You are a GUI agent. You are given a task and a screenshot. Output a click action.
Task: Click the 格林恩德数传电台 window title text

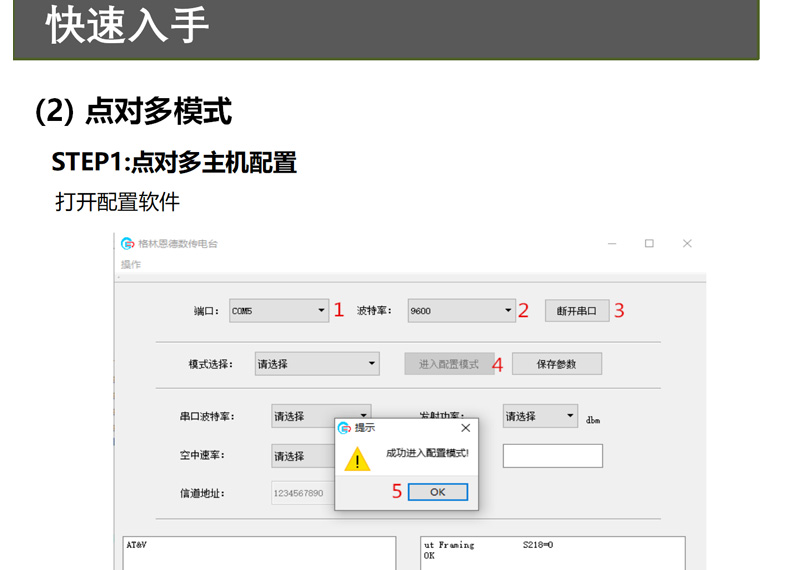[x=178, y=244]
